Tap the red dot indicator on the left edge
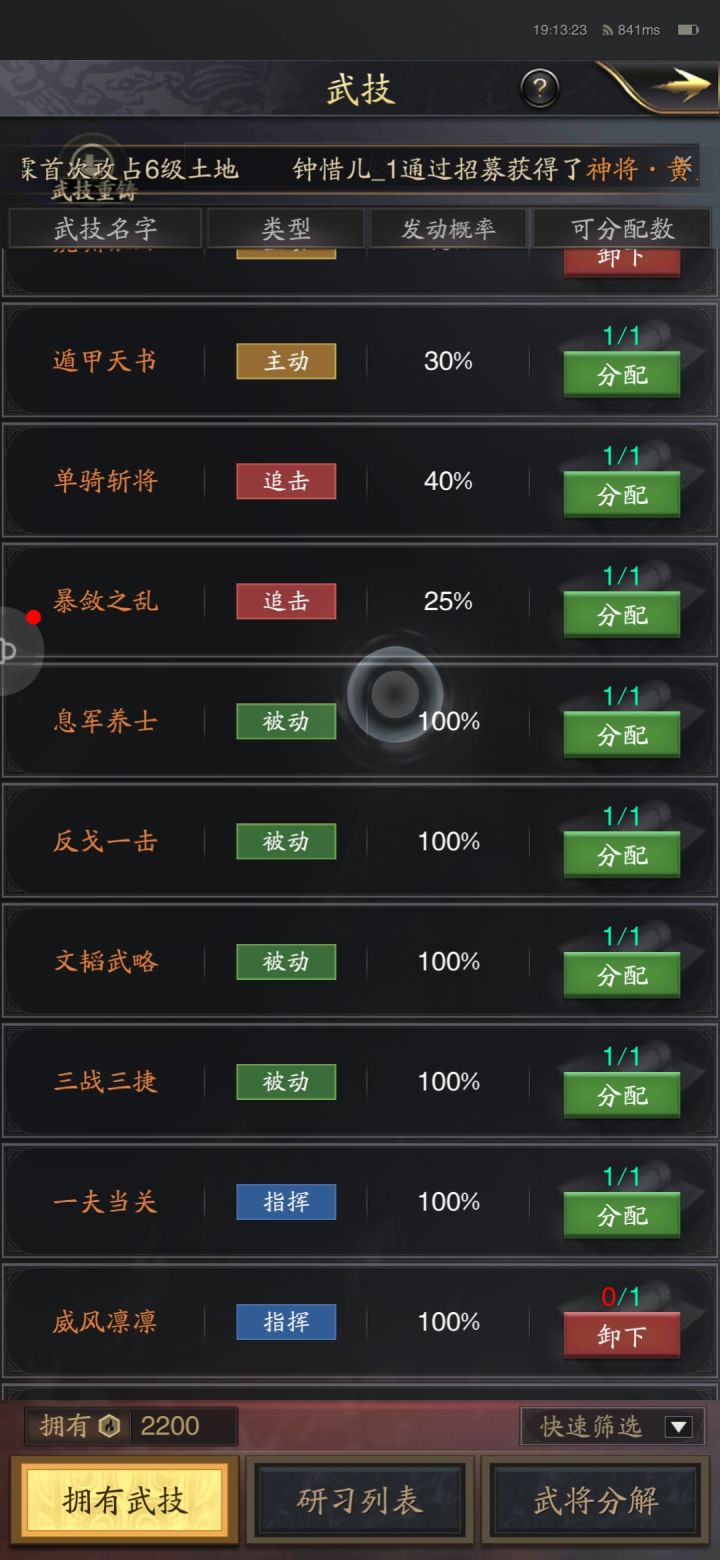 pos(34,617)
